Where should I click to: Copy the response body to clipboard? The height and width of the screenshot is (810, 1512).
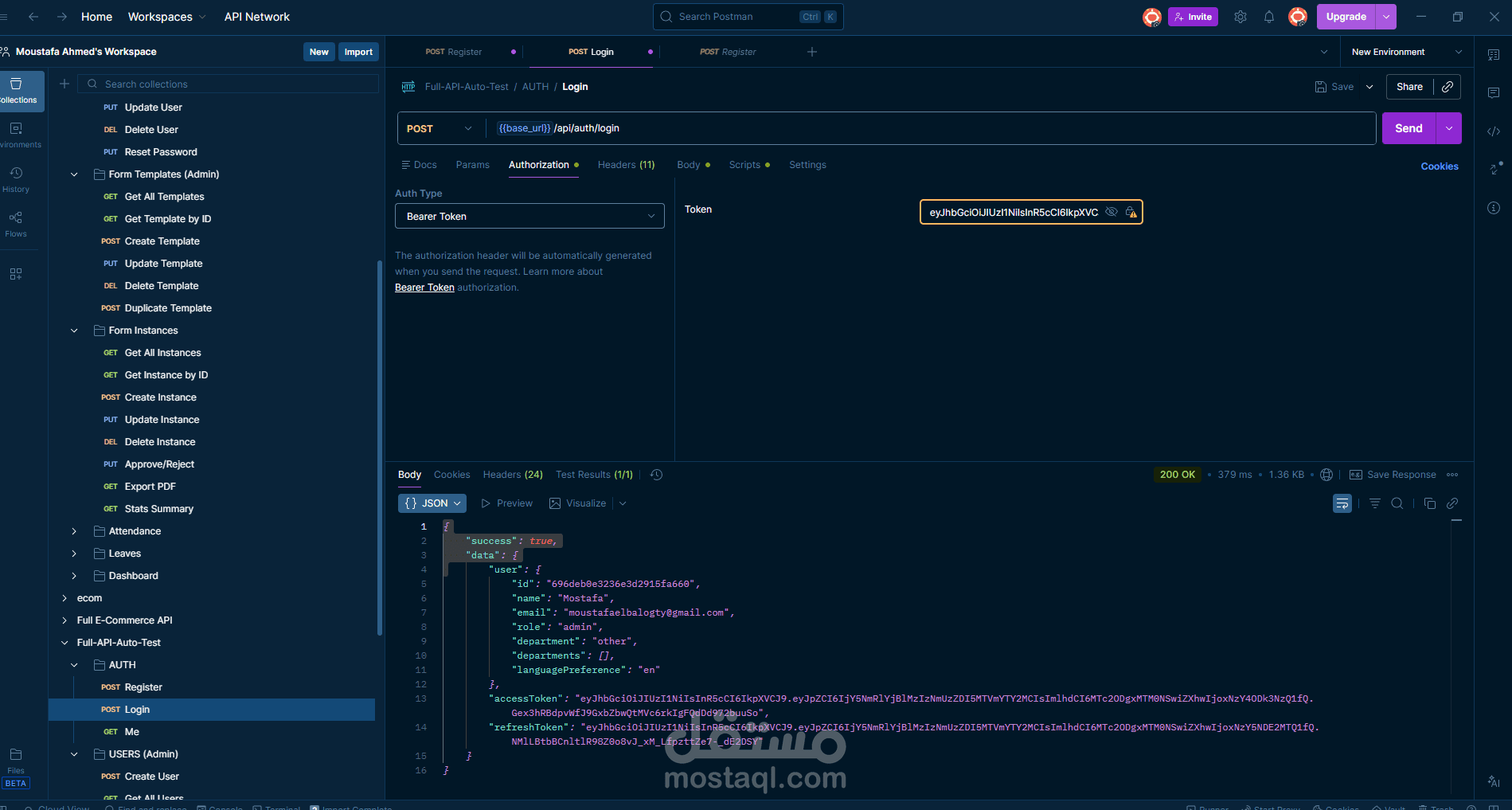(x=1430, y=503)
